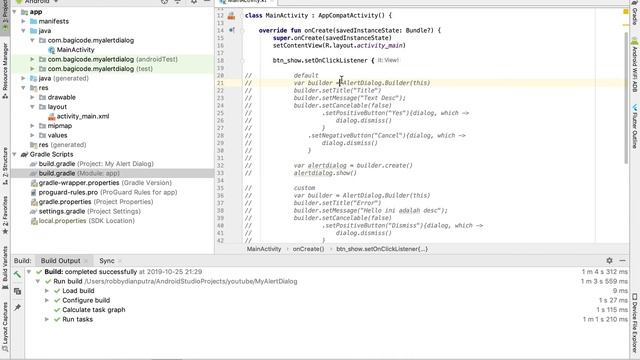Expand the (test) package
640x360 pixels.
tap(33, 69)
